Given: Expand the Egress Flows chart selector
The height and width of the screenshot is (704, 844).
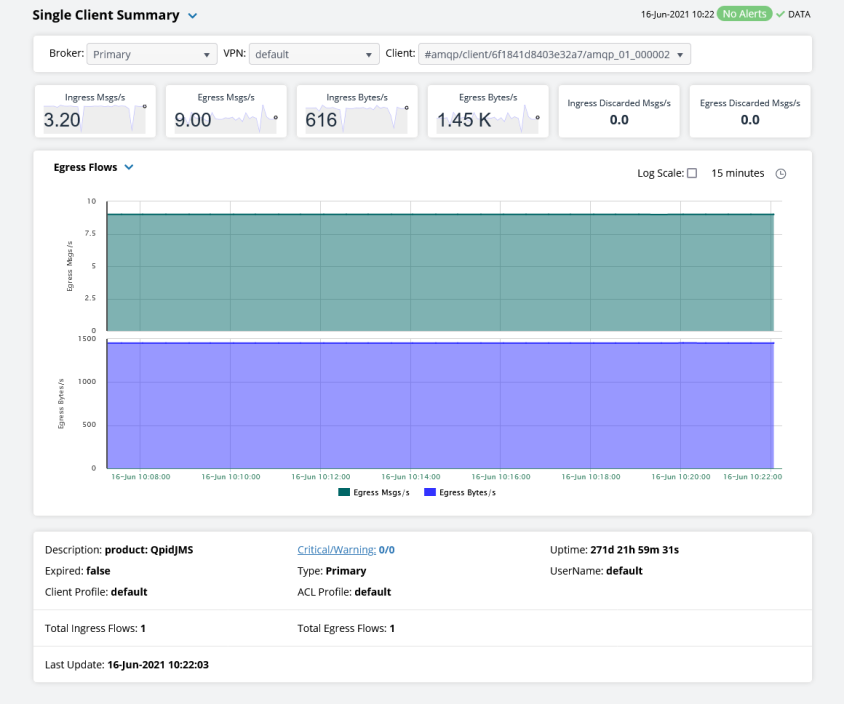Looking at the screenshot, I should tap(129, 168).
